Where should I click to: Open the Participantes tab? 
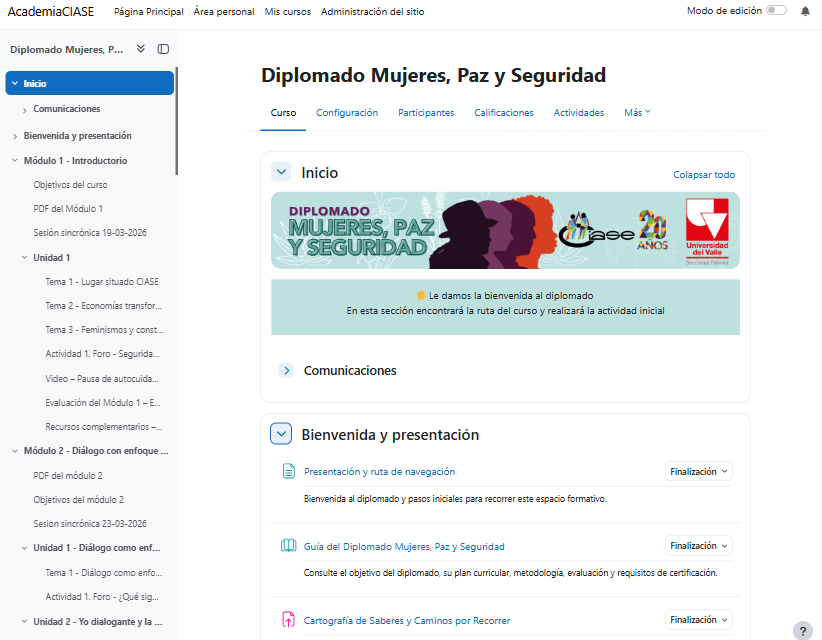(x=426, y=113)
